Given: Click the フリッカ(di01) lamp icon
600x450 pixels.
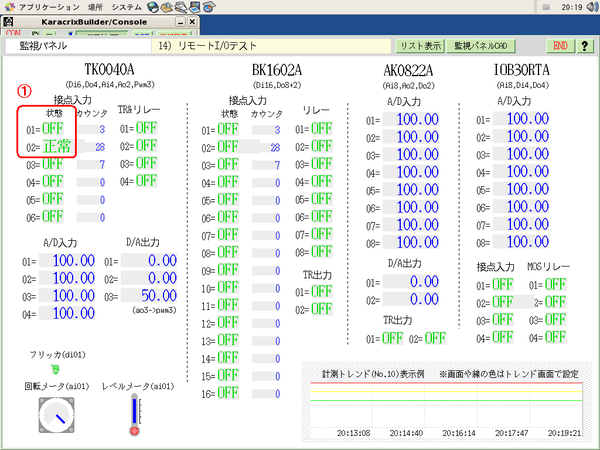Looking at the screenshot, I should (55, 369).
